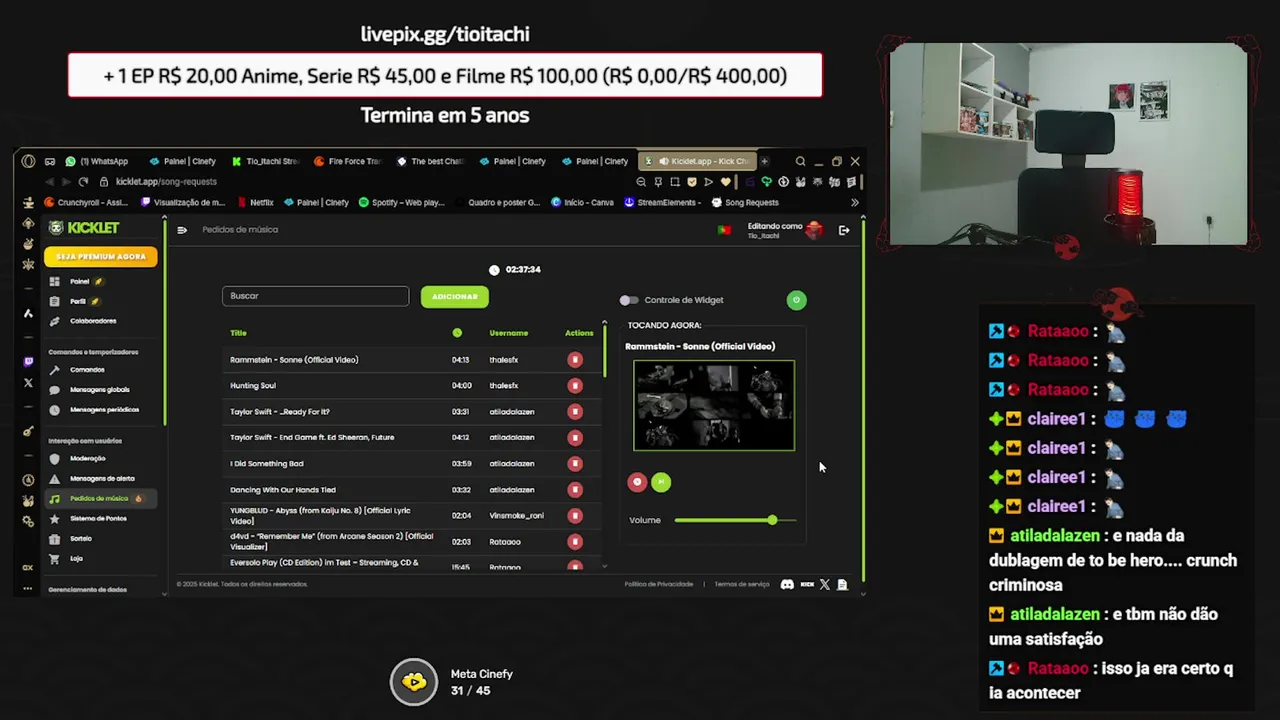Click browser search icon in tab bar
The width and height of the screenshot is (1280, 720).
(800, 161)
